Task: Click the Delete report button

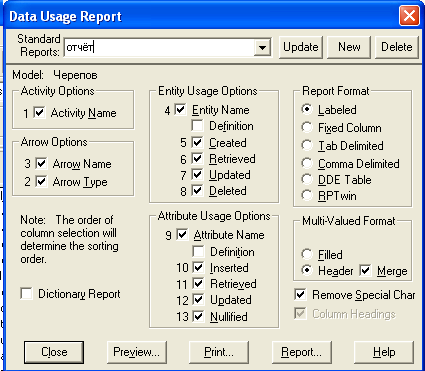Action: point(397,47)
